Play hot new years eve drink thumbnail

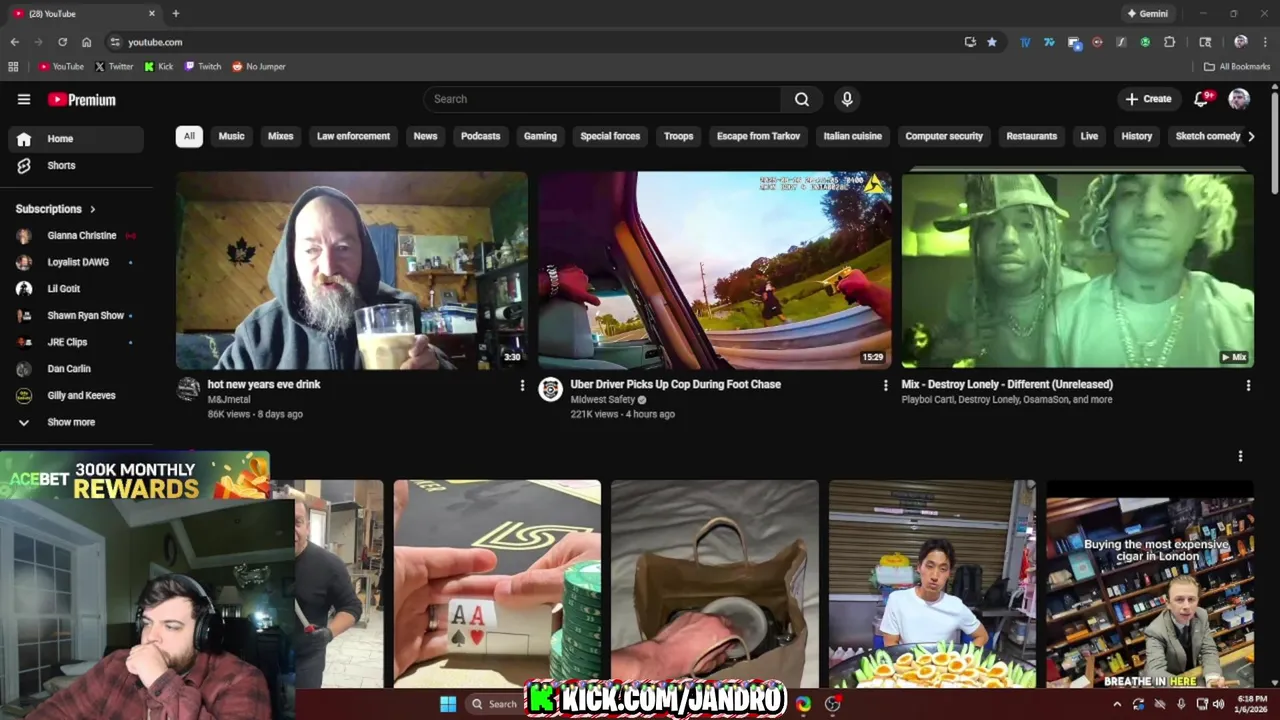351,270
